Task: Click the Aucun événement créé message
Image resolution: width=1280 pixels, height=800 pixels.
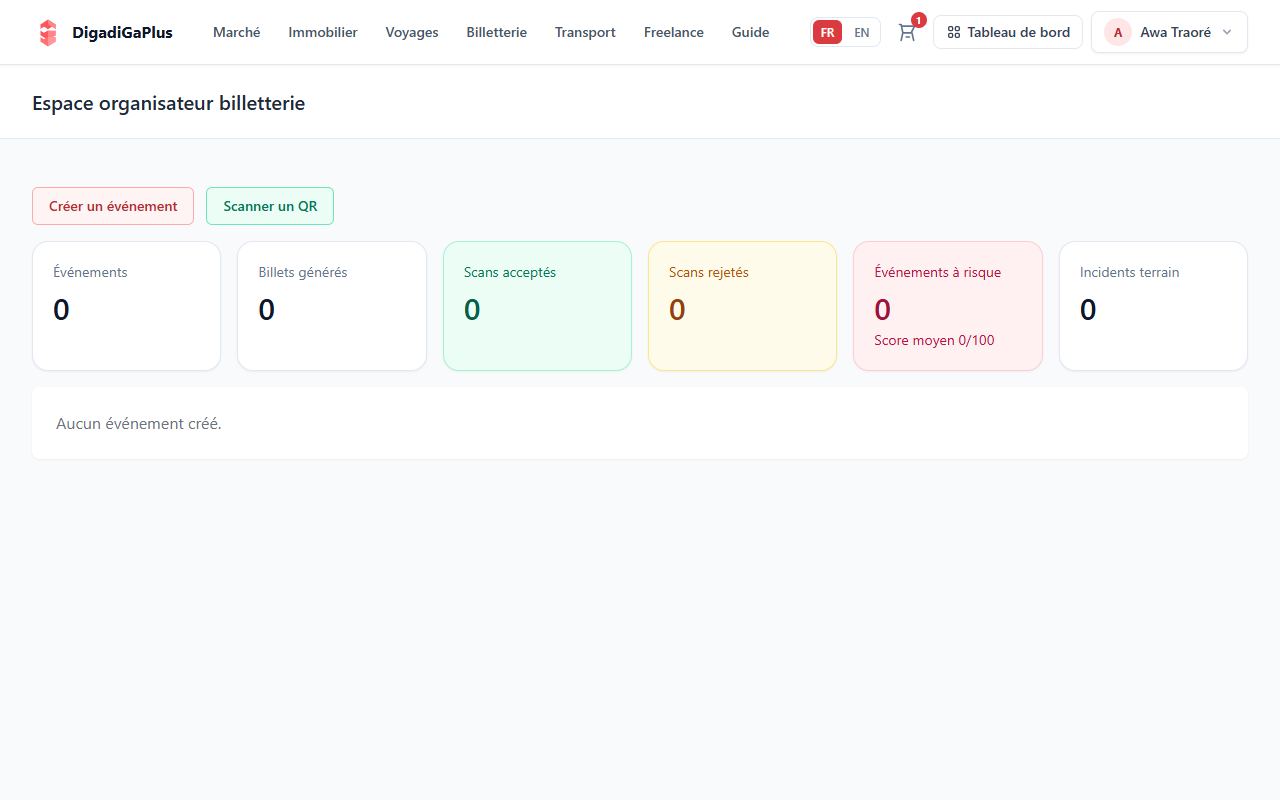Action: 139,424
